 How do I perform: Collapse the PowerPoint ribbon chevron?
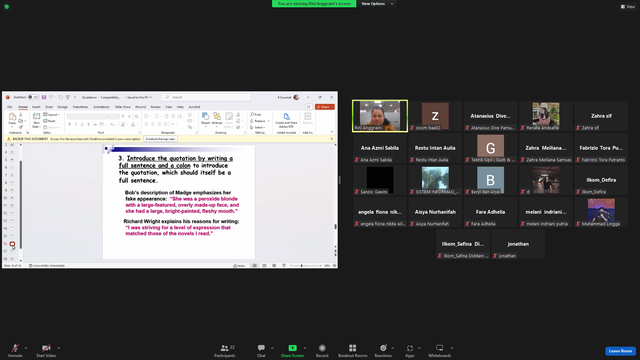tap(332, 132)
